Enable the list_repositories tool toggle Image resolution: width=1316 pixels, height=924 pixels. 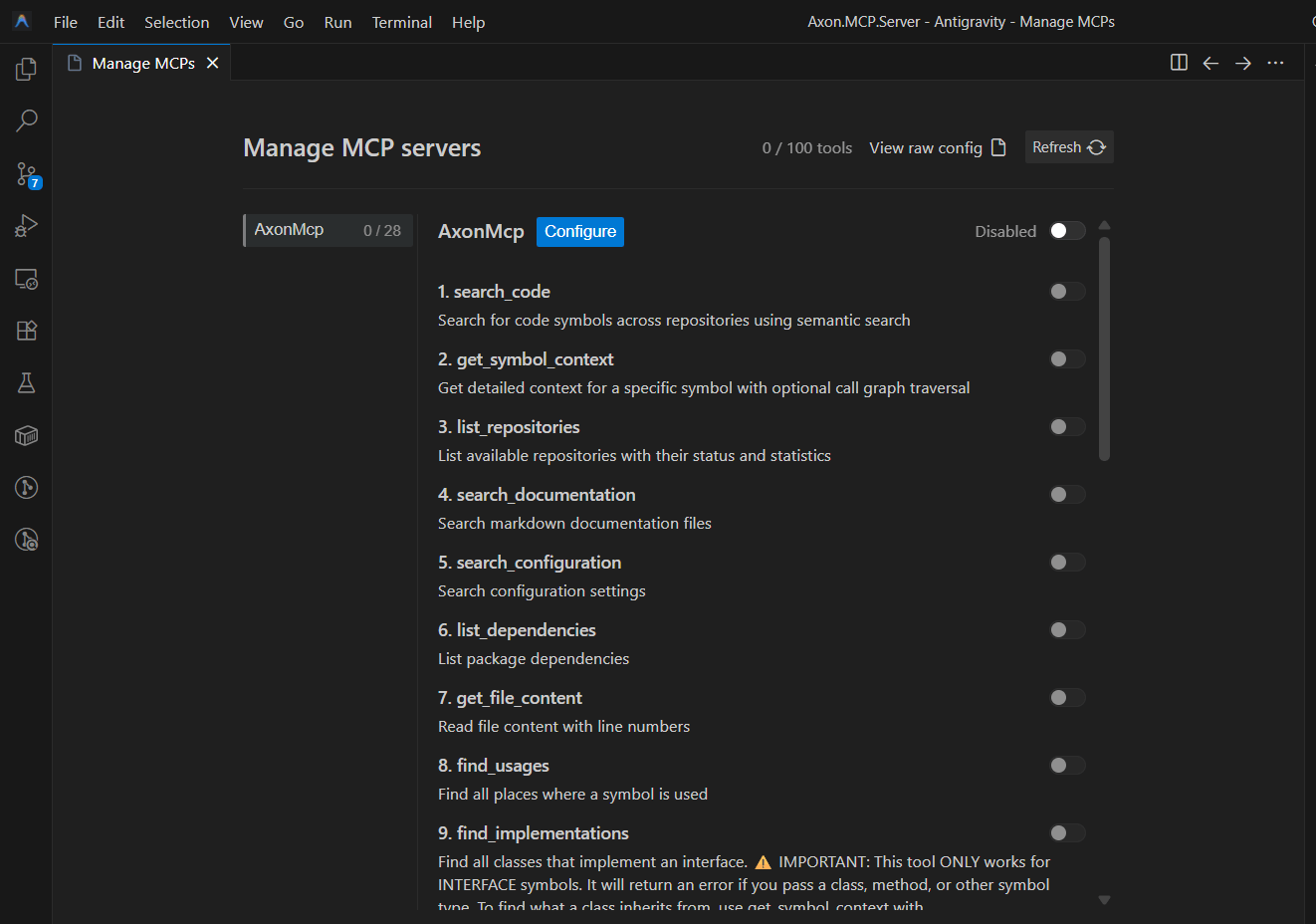1067,427
